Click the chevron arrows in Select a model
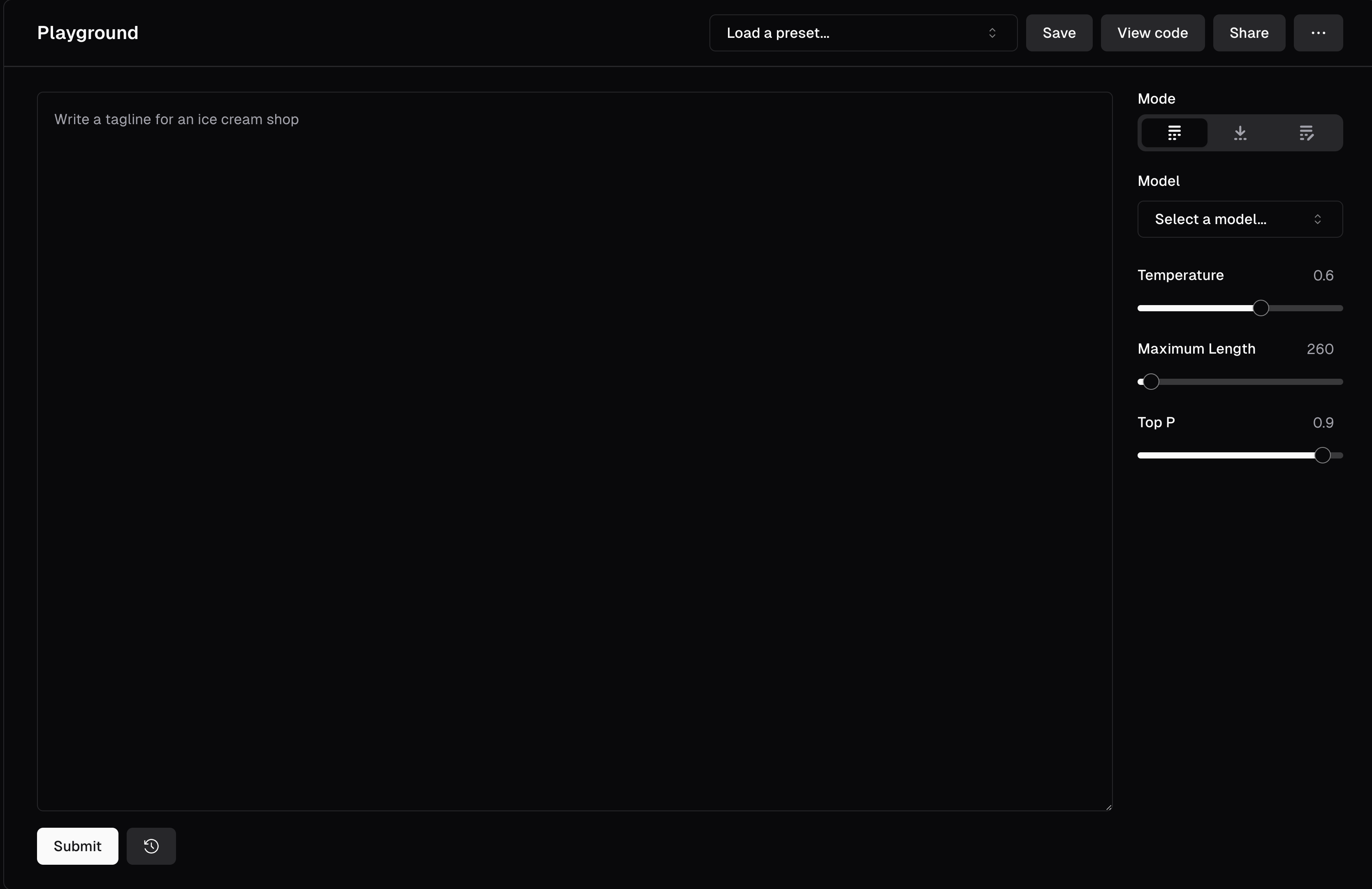 click(1317, 219)
